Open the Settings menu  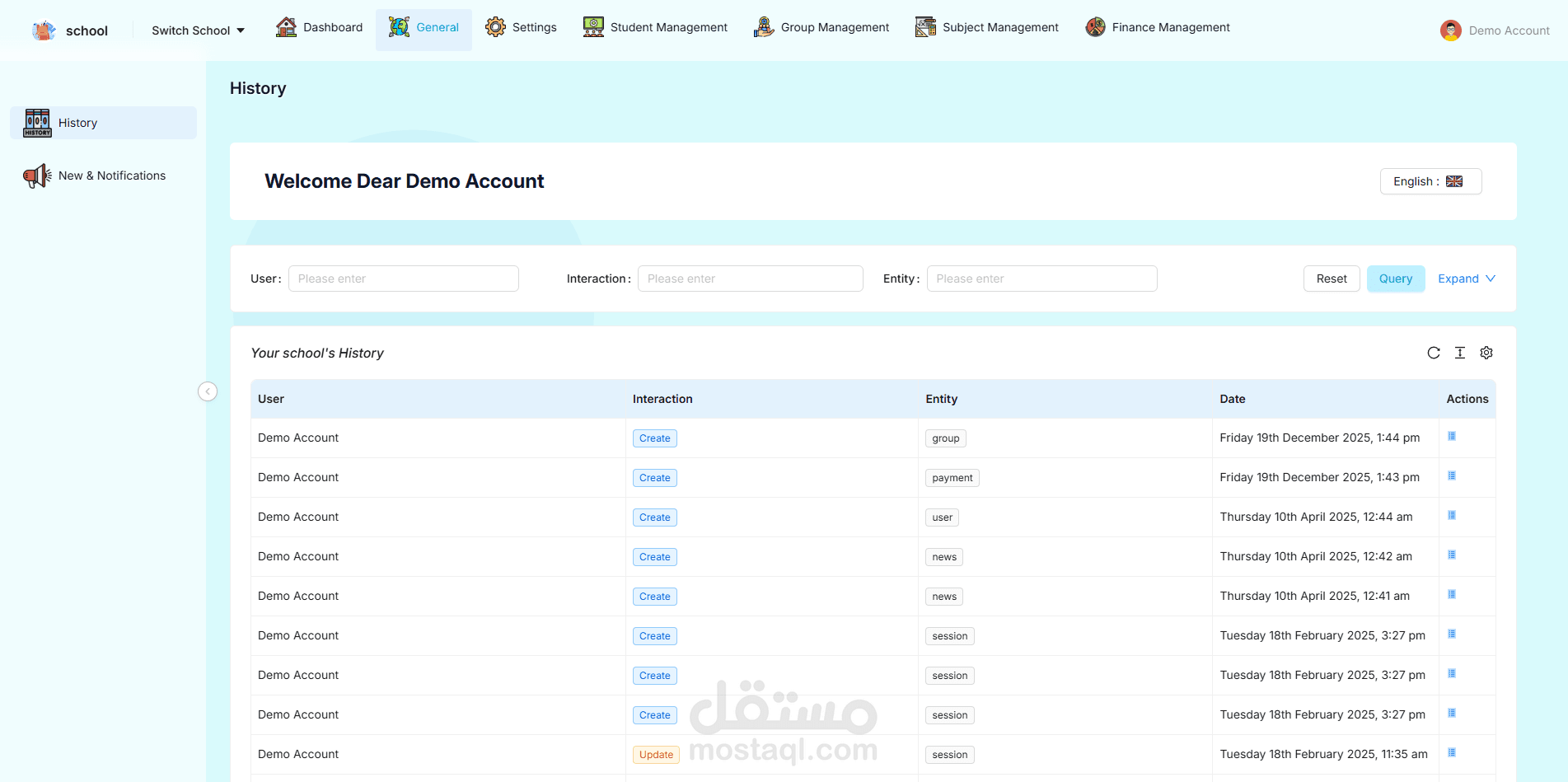pyautogui.click(x=521, y=27)
